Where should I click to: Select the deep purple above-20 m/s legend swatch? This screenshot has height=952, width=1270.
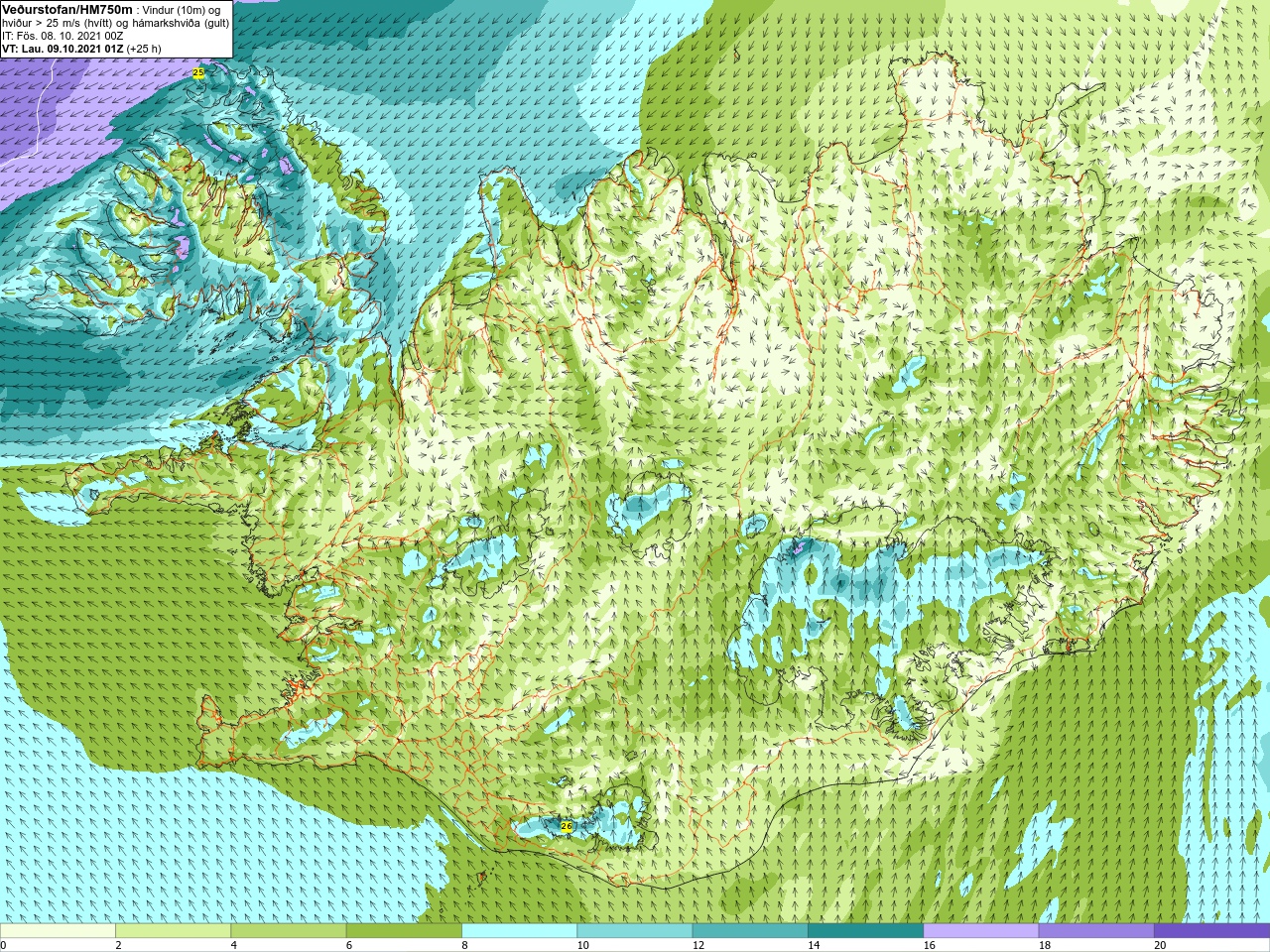(1211, 931)
